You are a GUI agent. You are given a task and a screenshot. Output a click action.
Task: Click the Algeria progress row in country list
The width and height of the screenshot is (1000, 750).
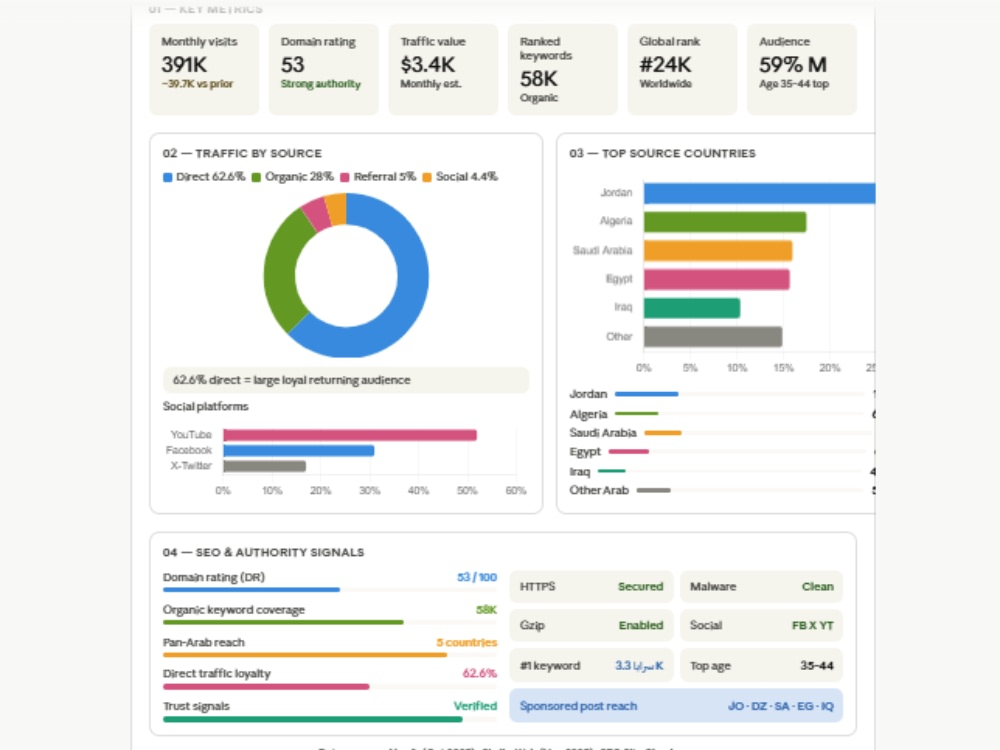[722, 414]
